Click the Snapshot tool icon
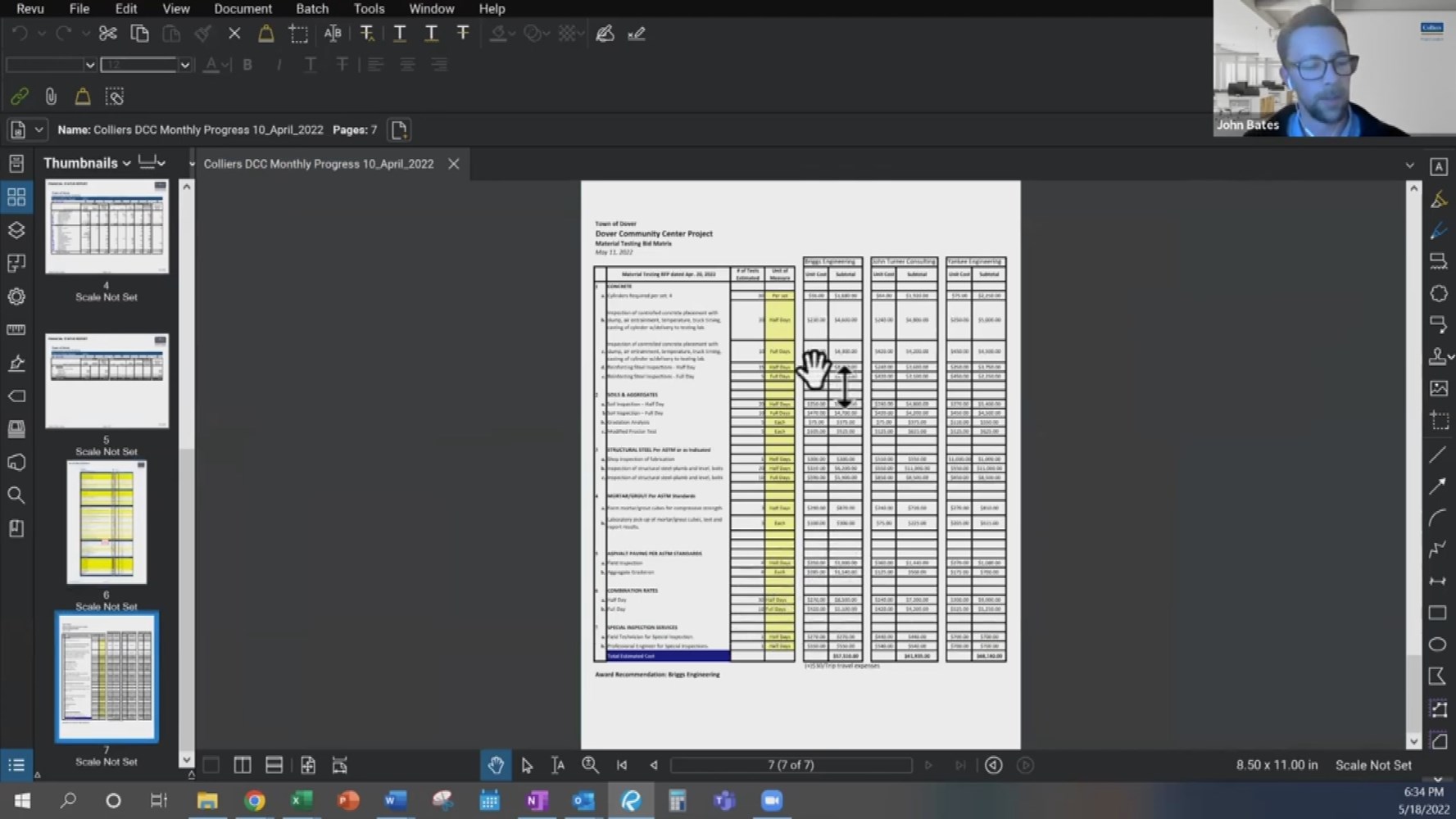1456x819 pixels. click(298, 34)
